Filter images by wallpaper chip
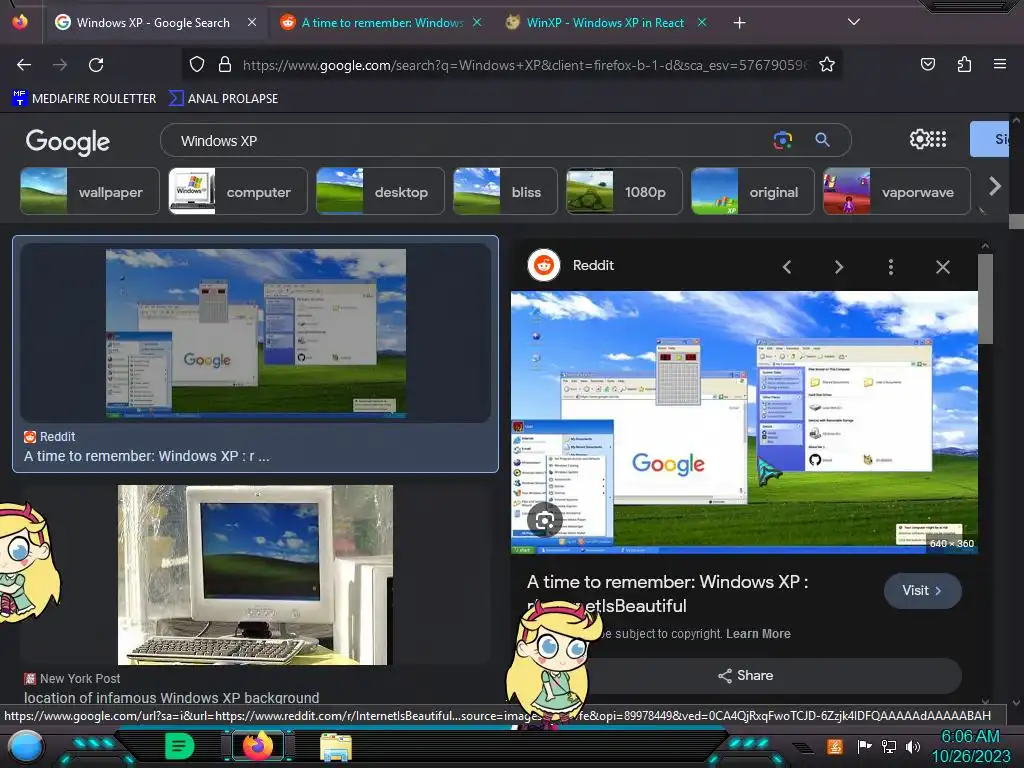1024x768 pixels. pyautogui.click(x=89, y=191)
